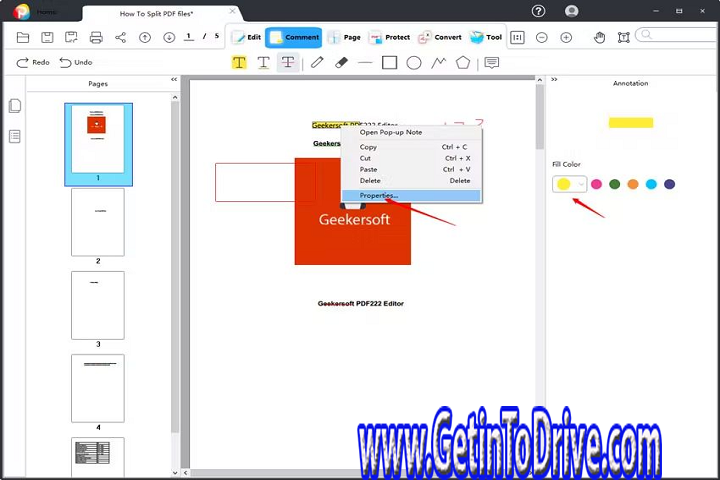The width and height of the screenshot is (720, 480).
Task: Pick the orange fill color
Action: click(633, 184)
